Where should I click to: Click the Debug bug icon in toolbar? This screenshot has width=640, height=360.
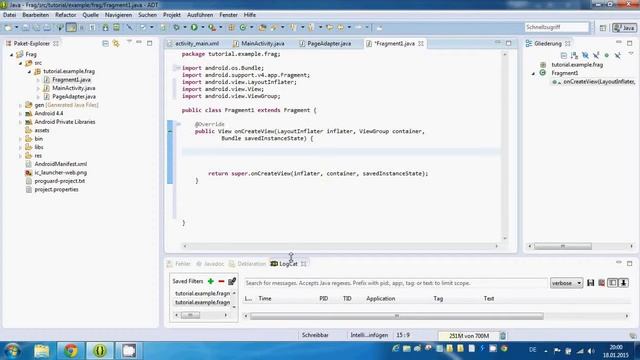(x=176, y=27)
